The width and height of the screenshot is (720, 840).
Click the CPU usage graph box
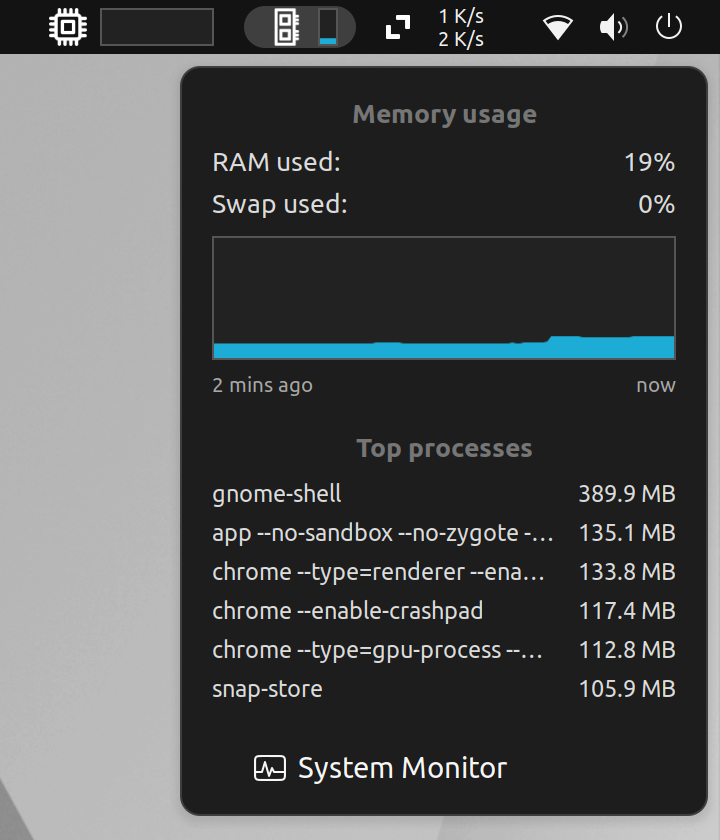click(157, 27)
